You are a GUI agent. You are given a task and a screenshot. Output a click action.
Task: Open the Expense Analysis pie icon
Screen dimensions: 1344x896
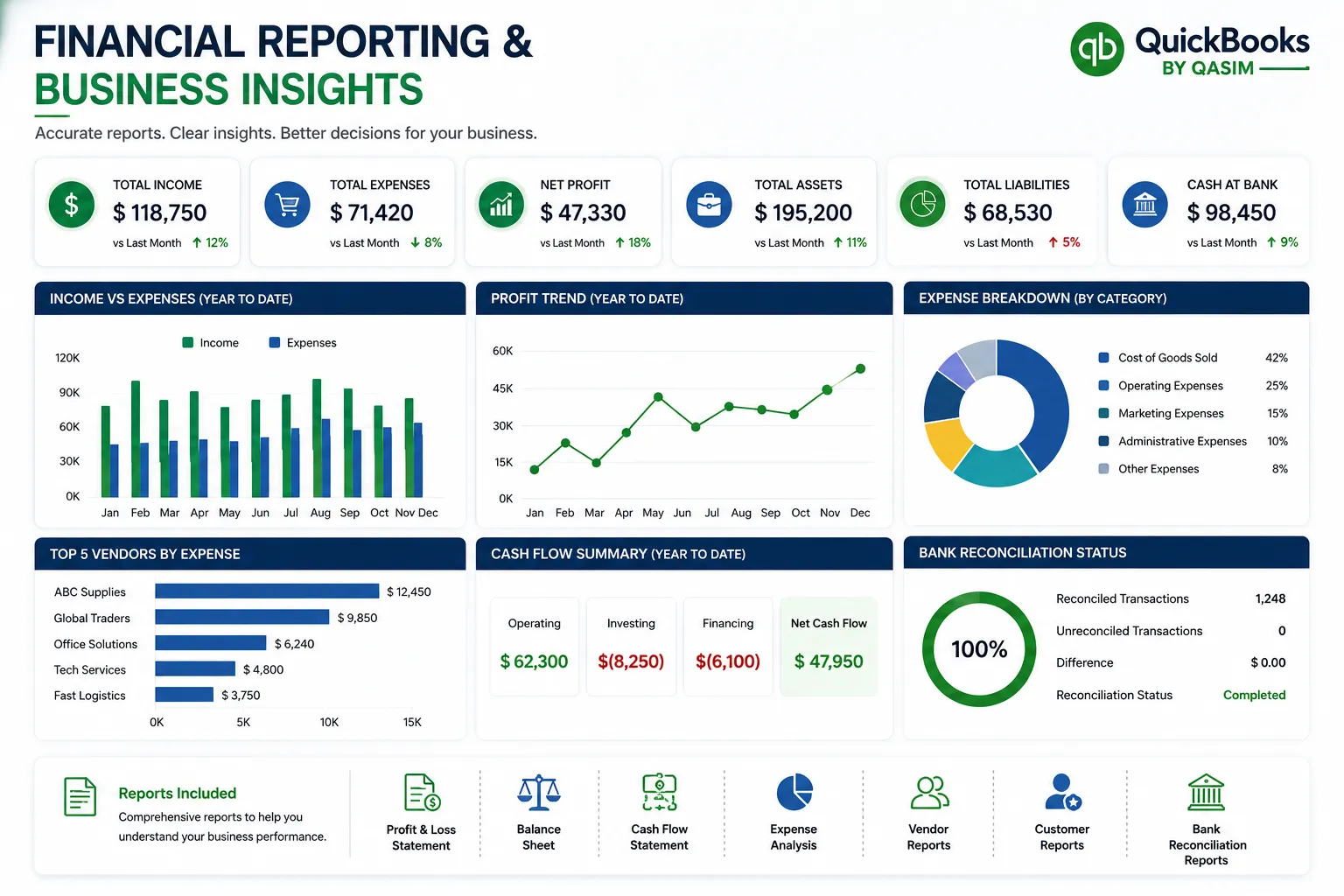pyautogui.click(x=794, y=792)
